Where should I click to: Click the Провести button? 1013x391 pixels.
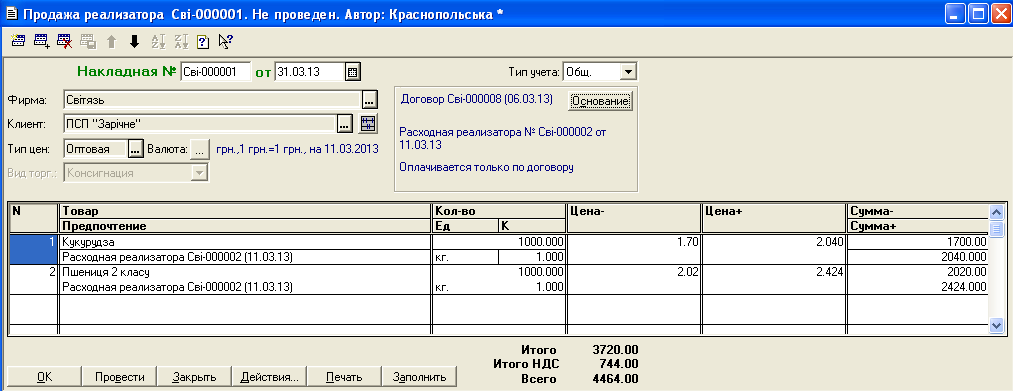pos(119,377)
